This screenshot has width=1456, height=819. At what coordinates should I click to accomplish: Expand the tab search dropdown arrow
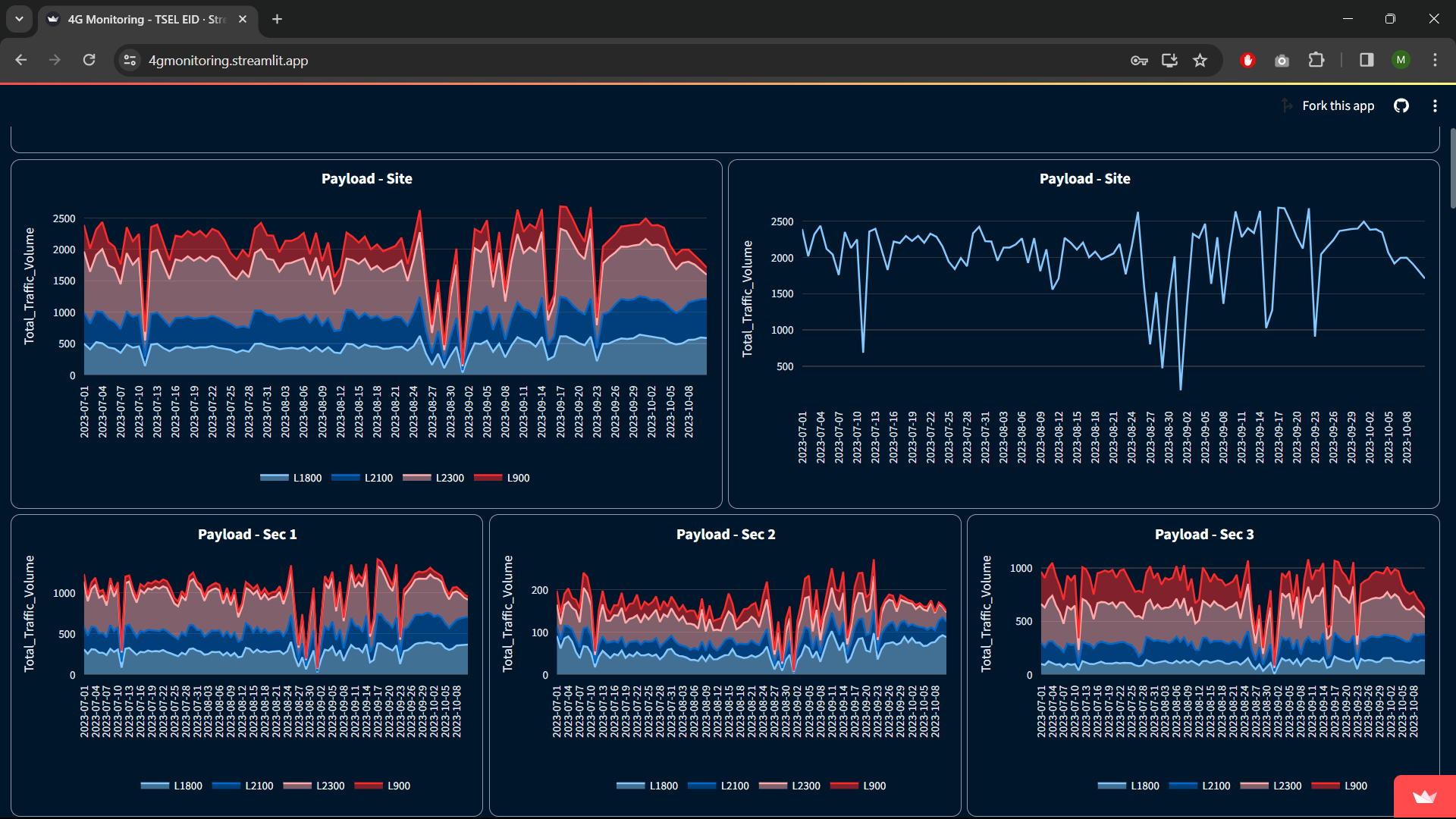click(x=19, y=19)
